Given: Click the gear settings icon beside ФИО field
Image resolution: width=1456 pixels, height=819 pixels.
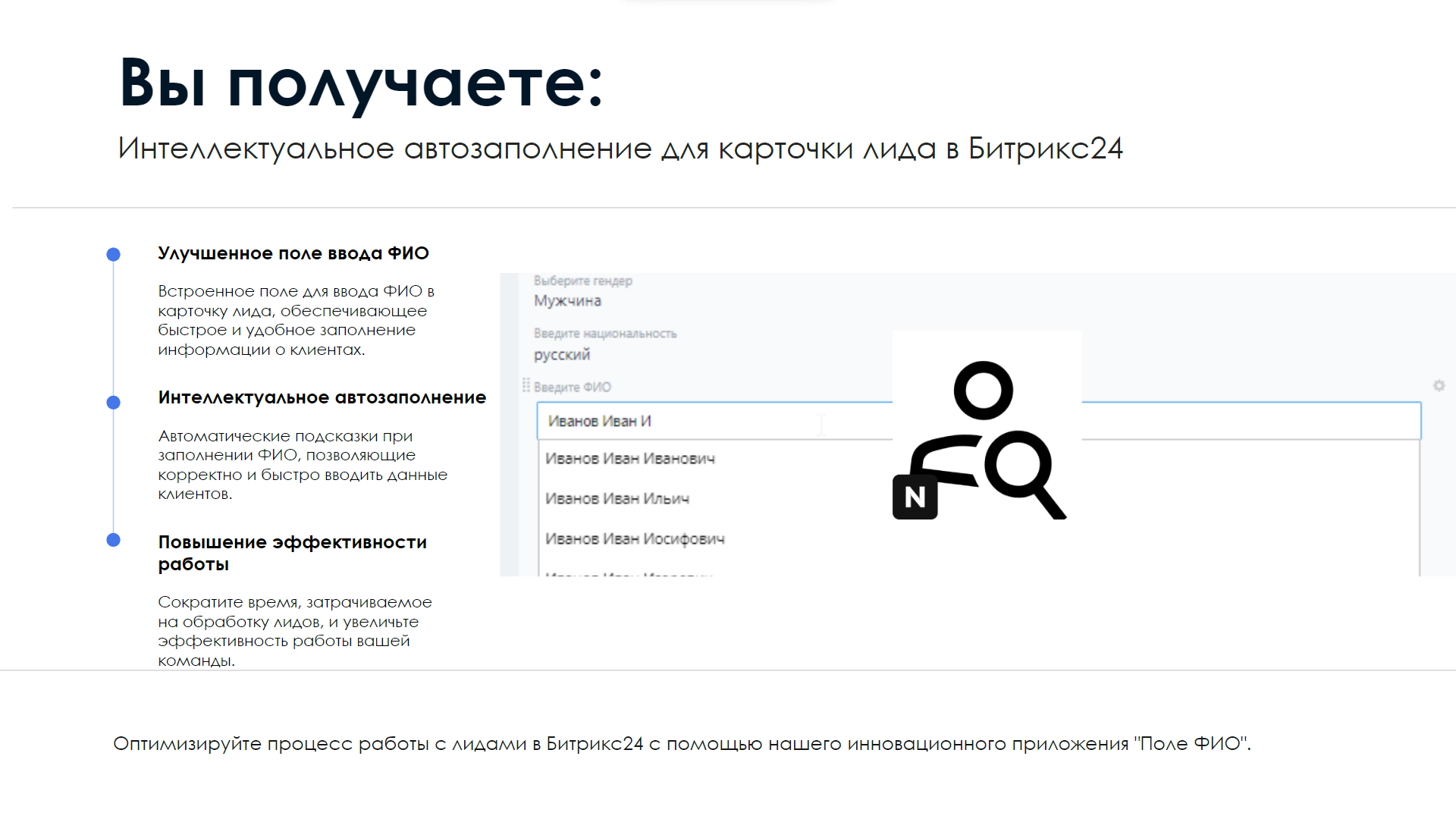Looking at the screenshot, I should [1439, 386].
